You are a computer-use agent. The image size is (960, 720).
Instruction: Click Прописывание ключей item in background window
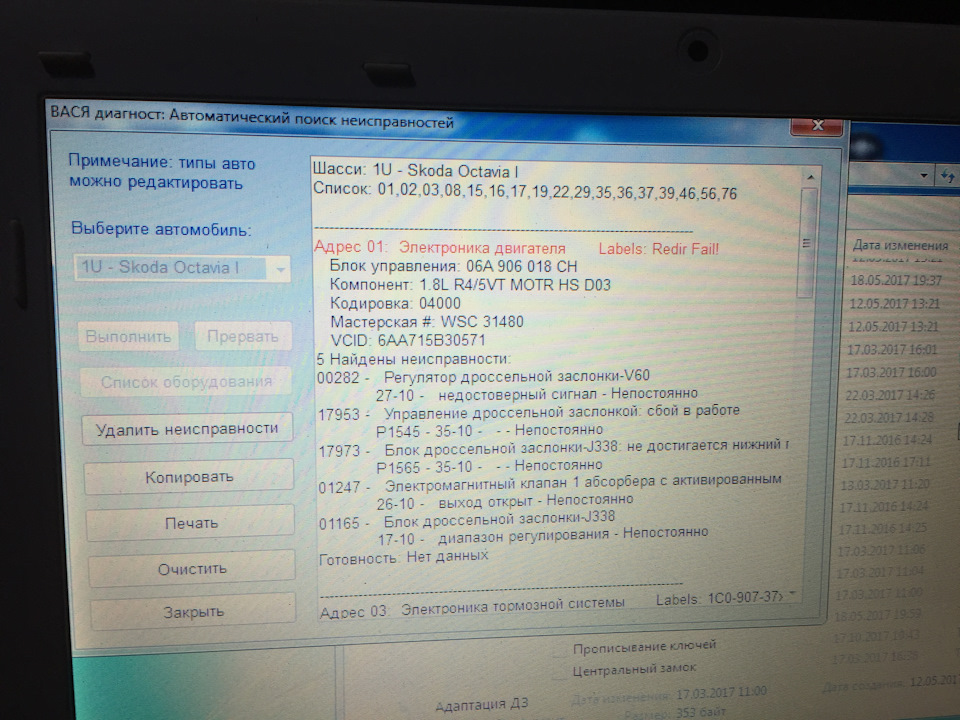coord(644,647)
